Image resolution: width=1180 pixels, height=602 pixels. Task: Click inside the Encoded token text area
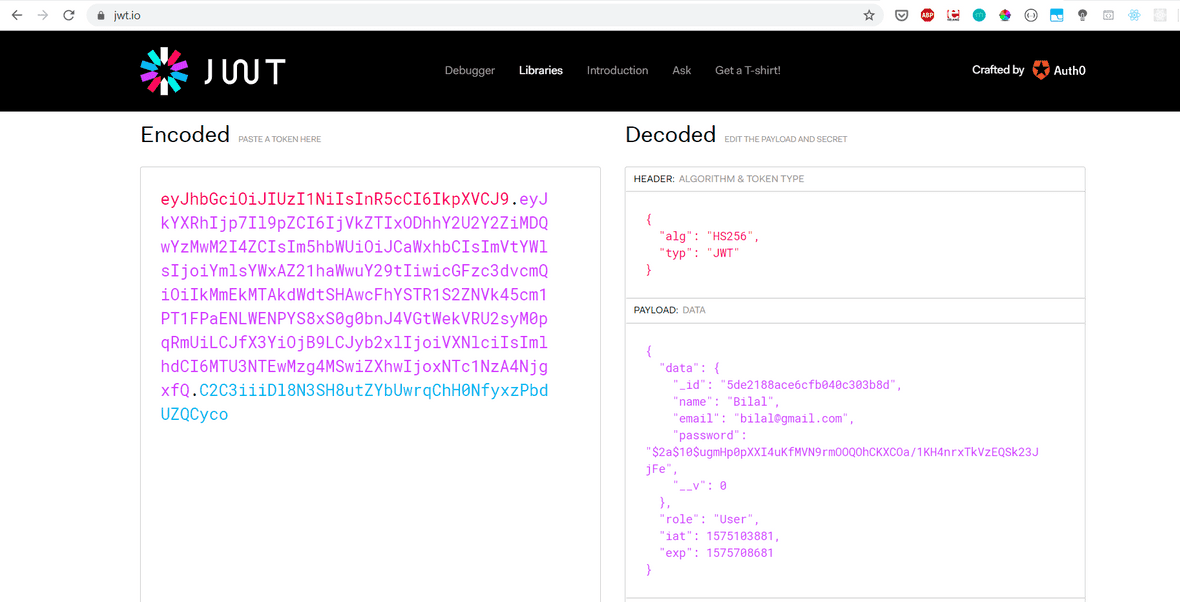click(370, 500)
